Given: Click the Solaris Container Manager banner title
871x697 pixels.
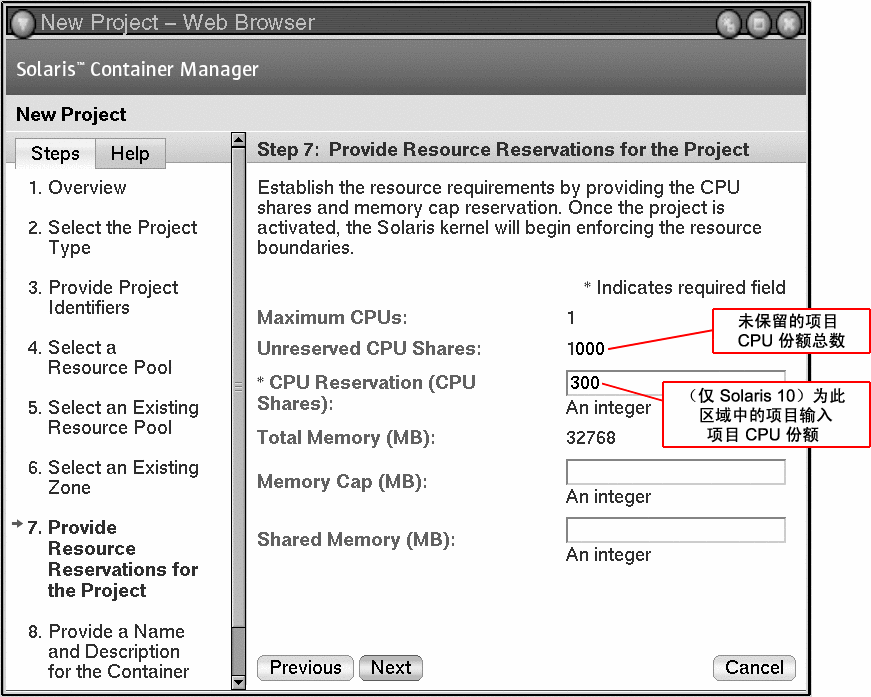Looking at the screenshot, I should (x=137, y=69).
